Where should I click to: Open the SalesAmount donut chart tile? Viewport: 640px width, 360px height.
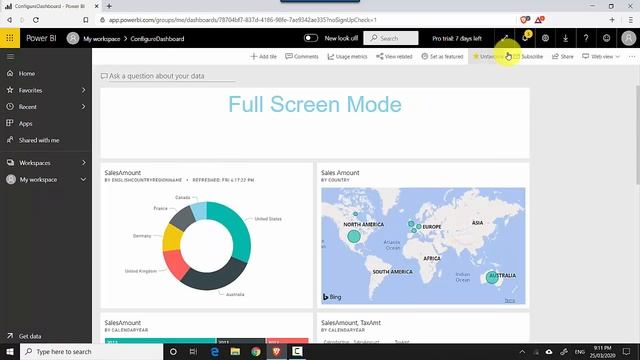point(207,235)
